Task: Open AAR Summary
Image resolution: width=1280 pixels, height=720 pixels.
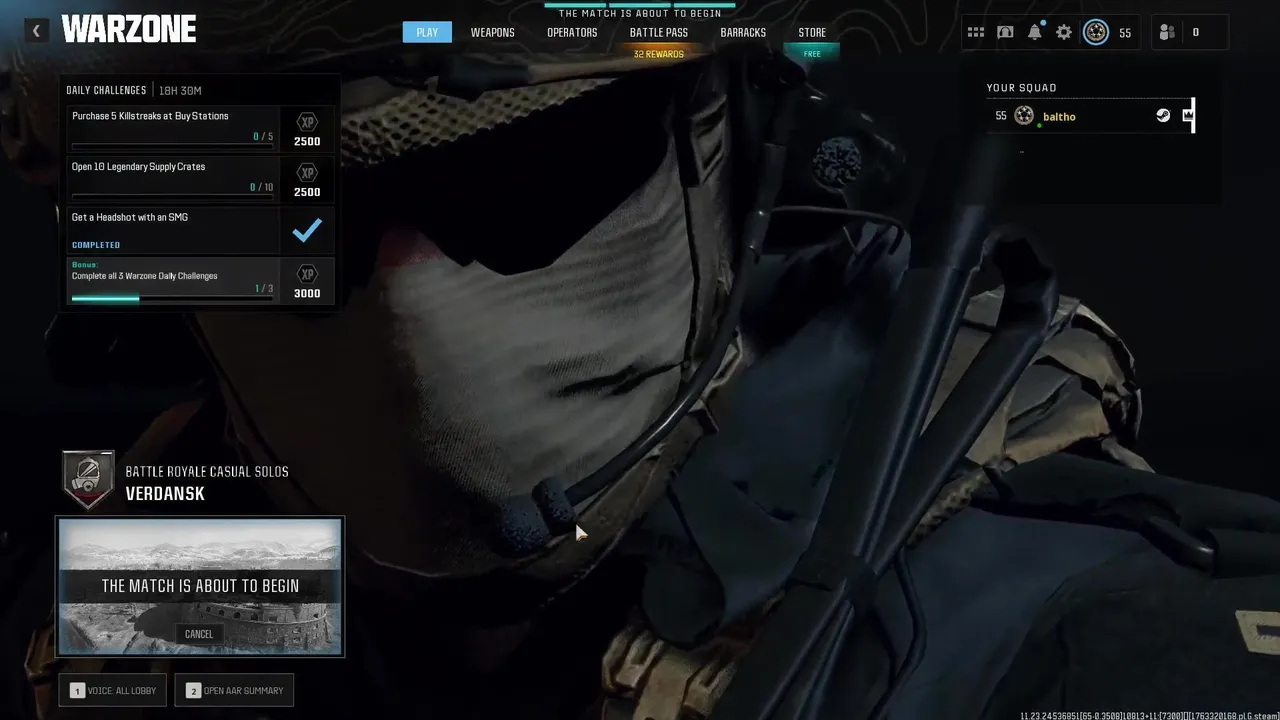Action: click(235, 690)
